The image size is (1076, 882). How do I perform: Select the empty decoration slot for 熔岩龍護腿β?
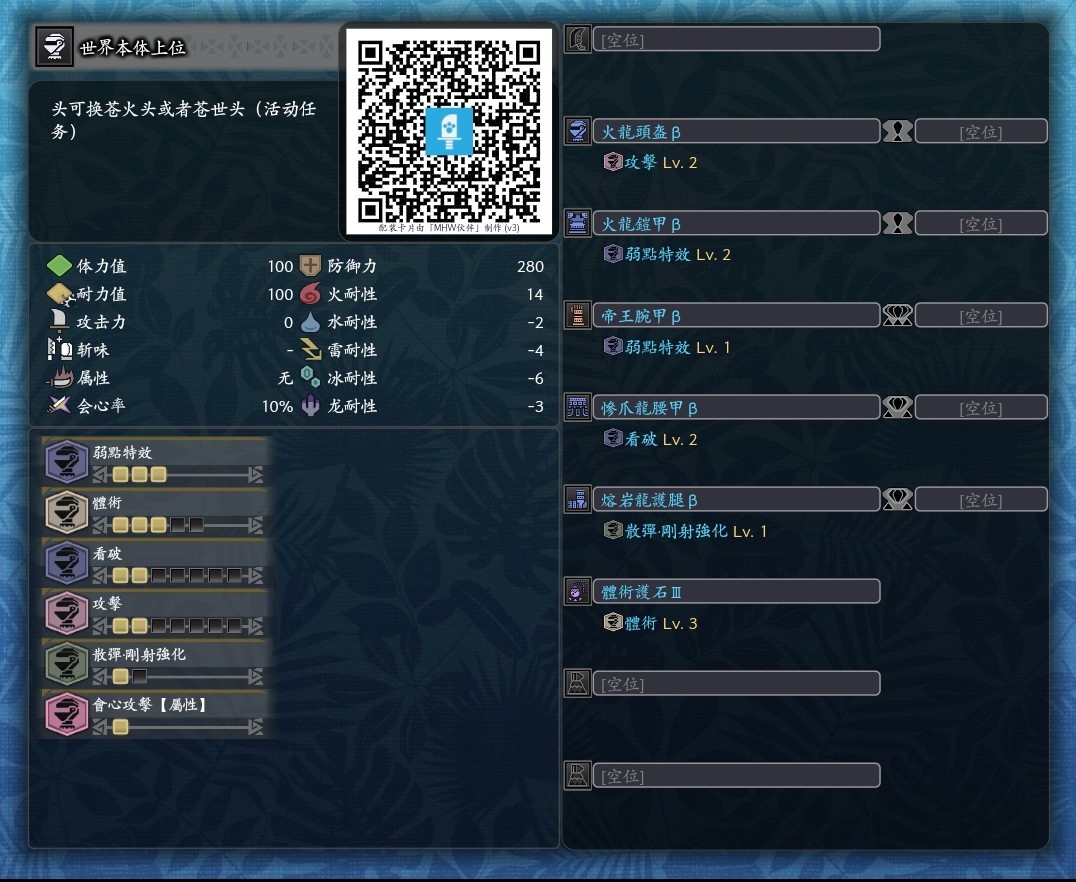click(981, 499)
